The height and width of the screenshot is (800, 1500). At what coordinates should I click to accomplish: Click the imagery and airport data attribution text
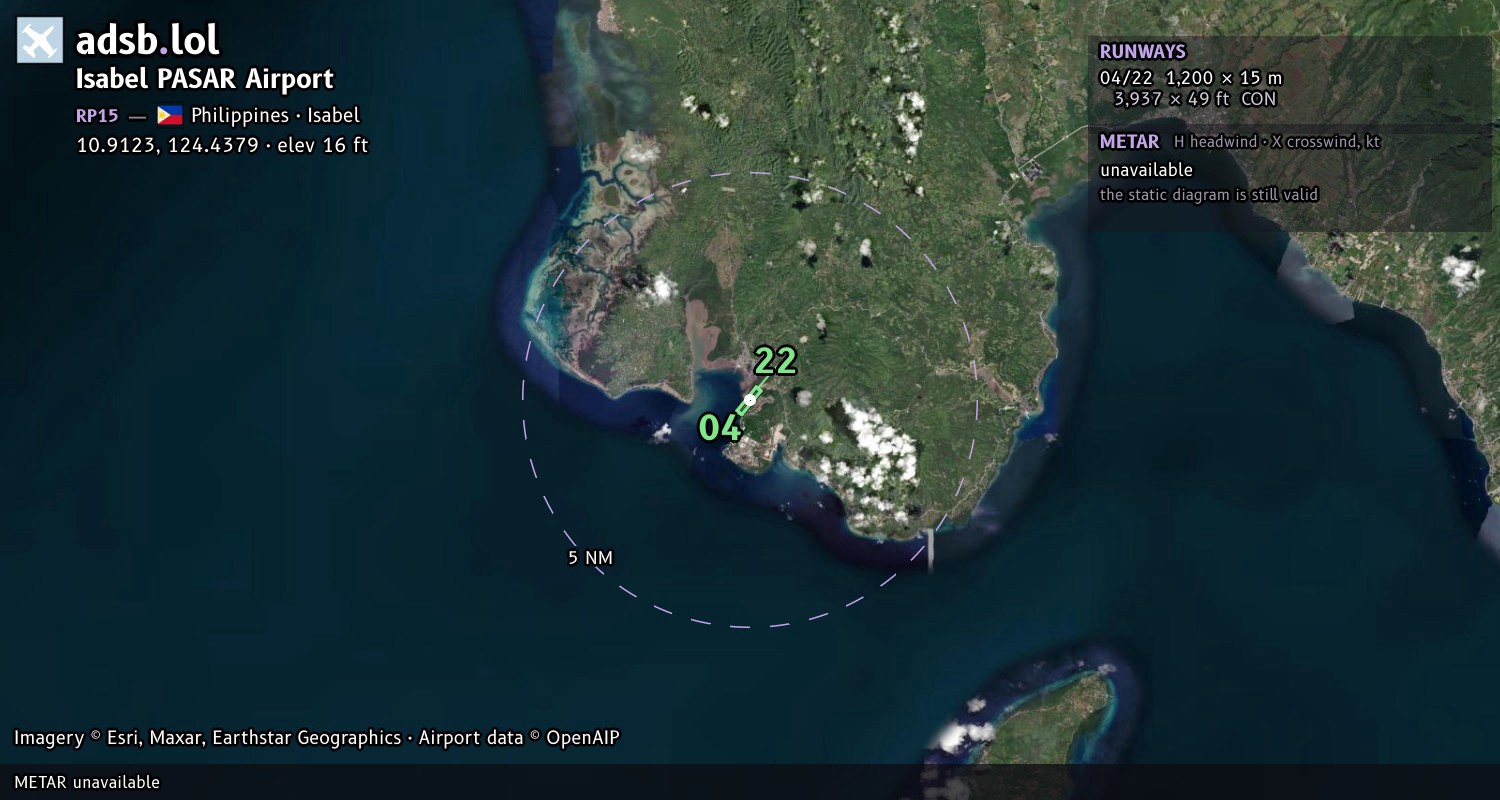click(317, 738)
